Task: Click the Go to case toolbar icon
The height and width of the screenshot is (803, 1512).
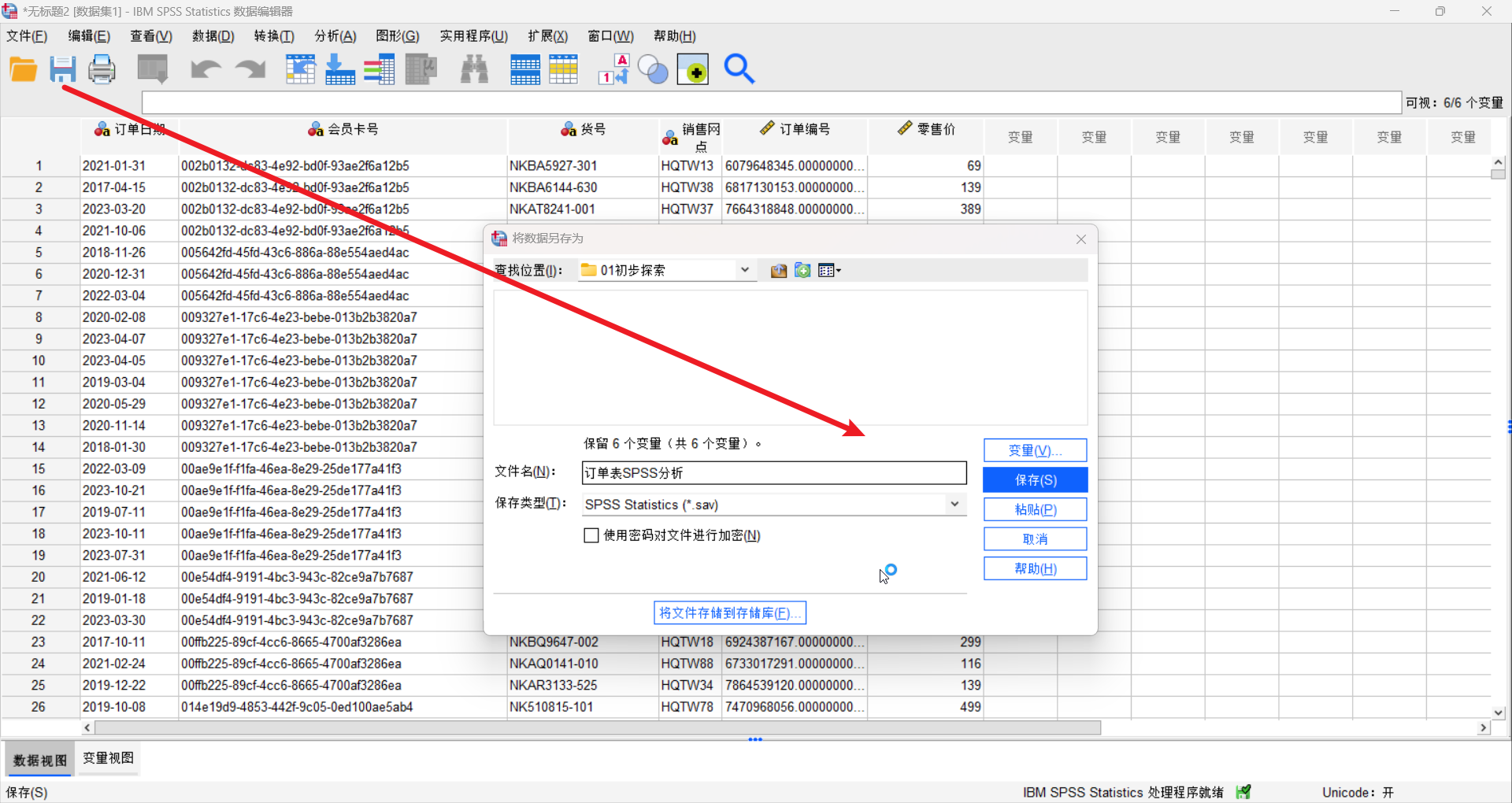Action: [x=300, y=69]
